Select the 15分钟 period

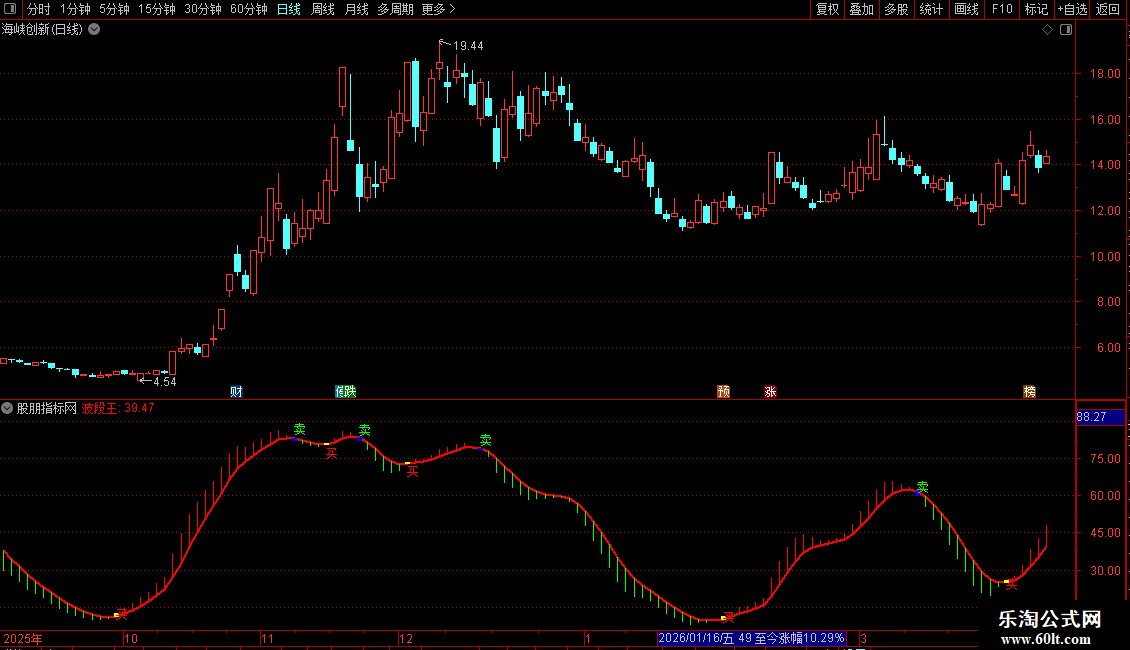[x=156, y=9]
